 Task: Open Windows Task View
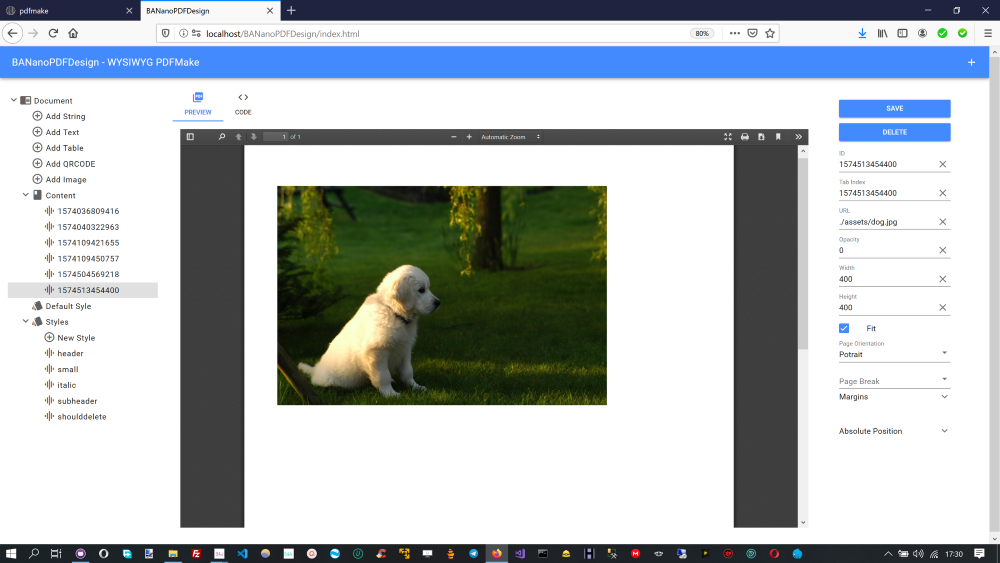tap(56, 553)
